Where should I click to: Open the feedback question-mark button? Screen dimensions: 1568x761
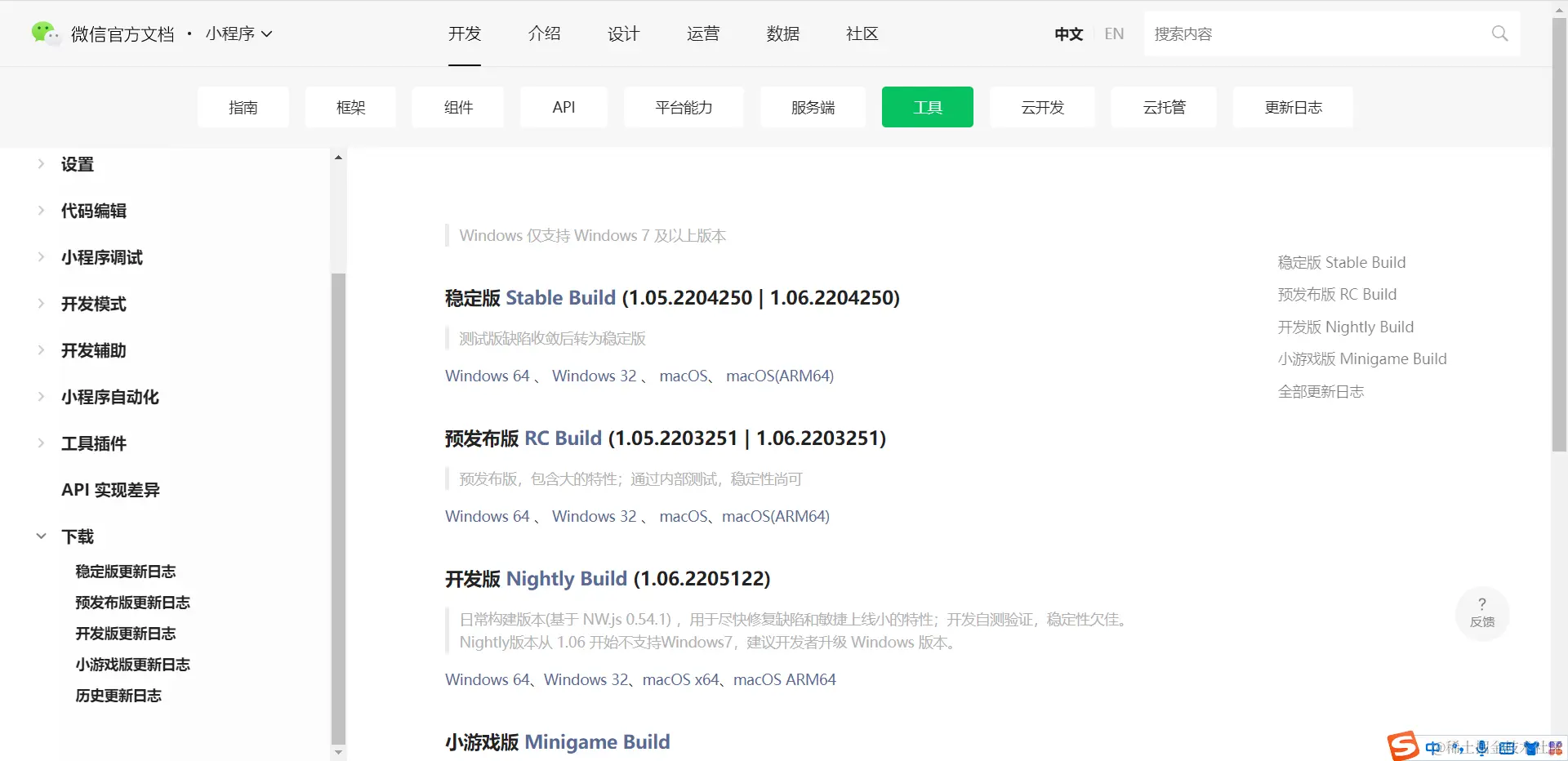pyautogui.click(x=1482, y=613)
